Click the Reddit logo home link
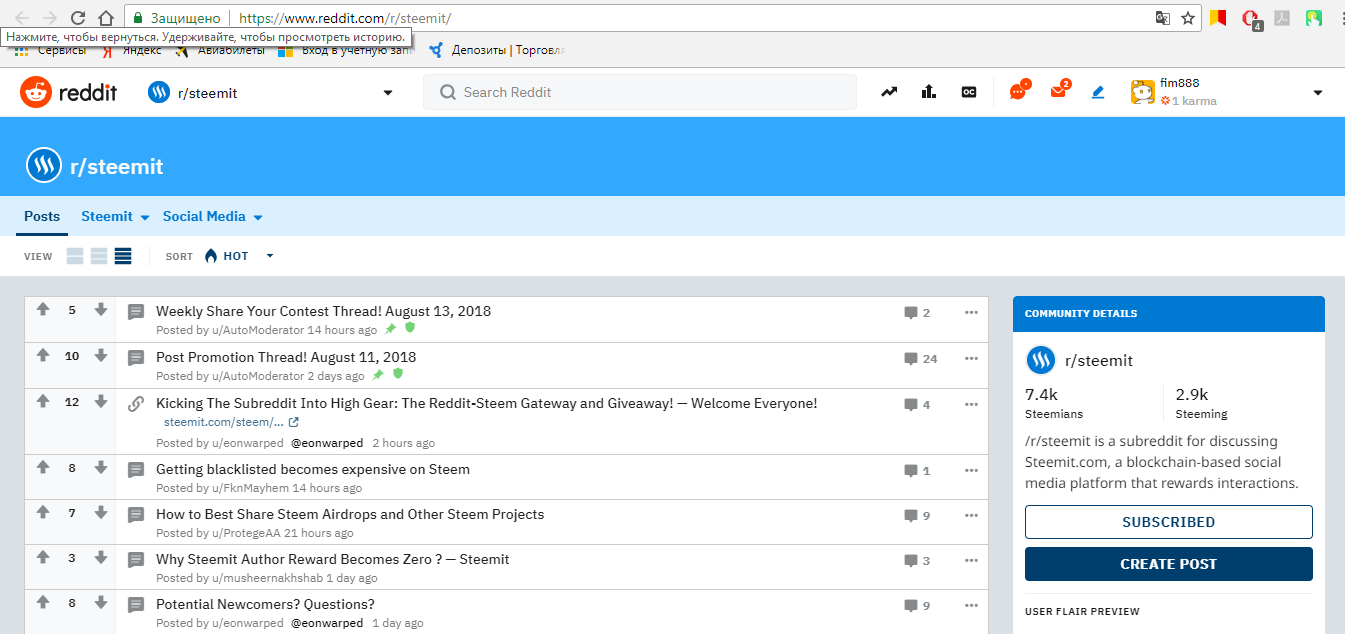The image size is (1345, 634). (x=69, y=92)
